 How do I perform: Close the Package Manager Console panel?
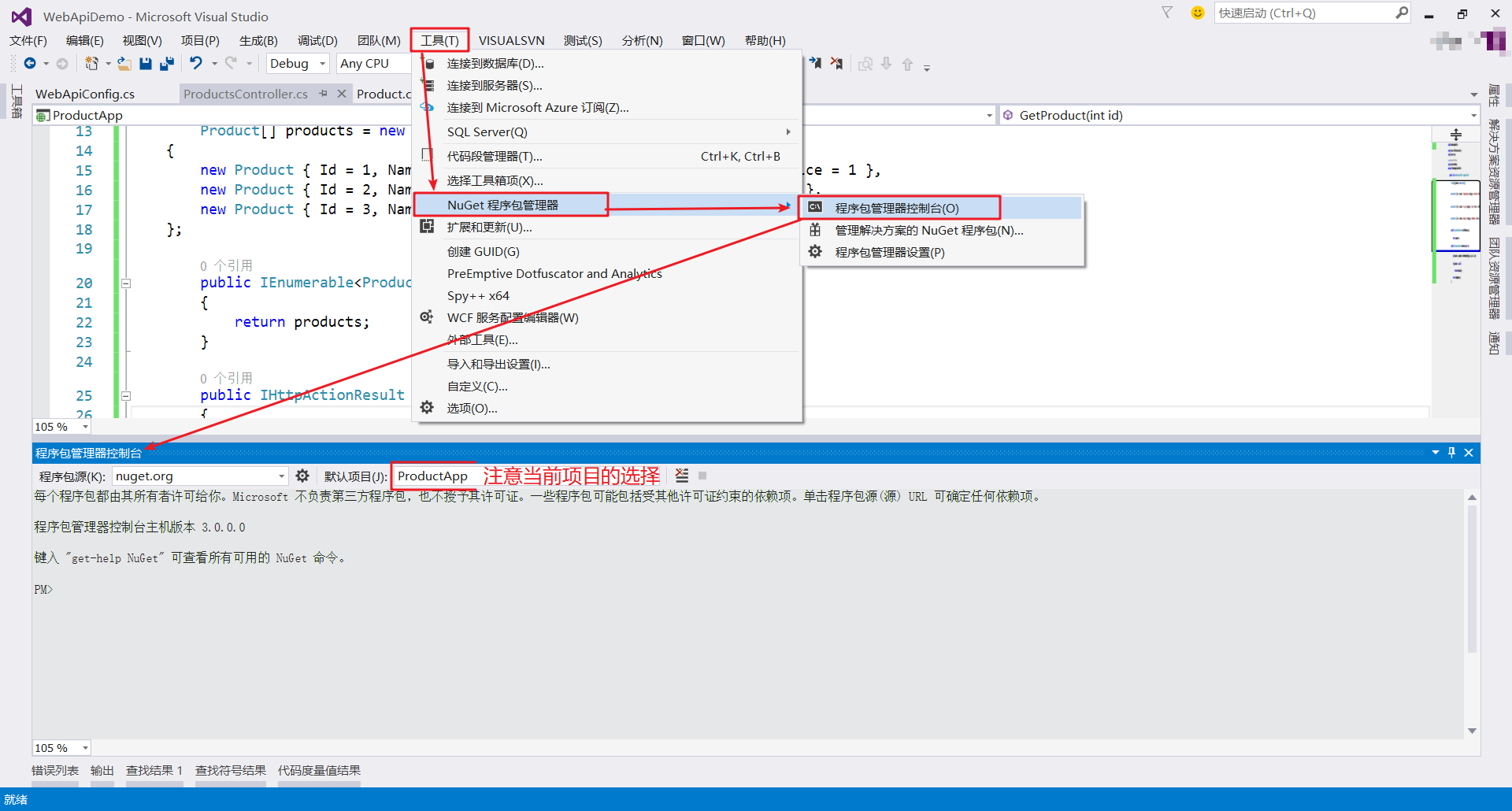point(1469,453)
